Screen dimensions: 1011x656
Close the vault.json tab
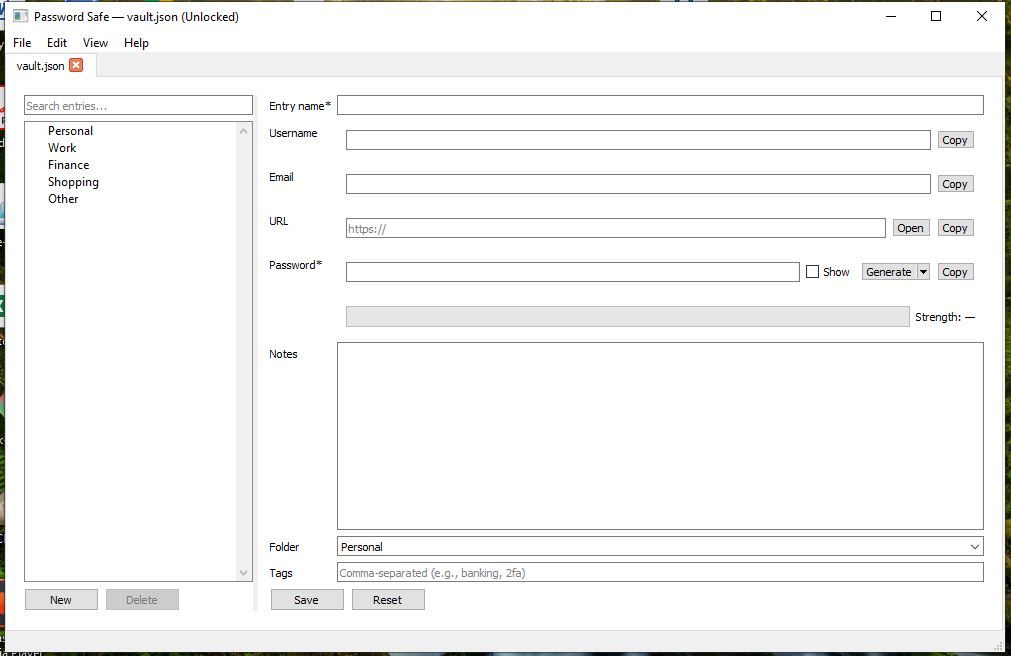(x=77, y=64)
